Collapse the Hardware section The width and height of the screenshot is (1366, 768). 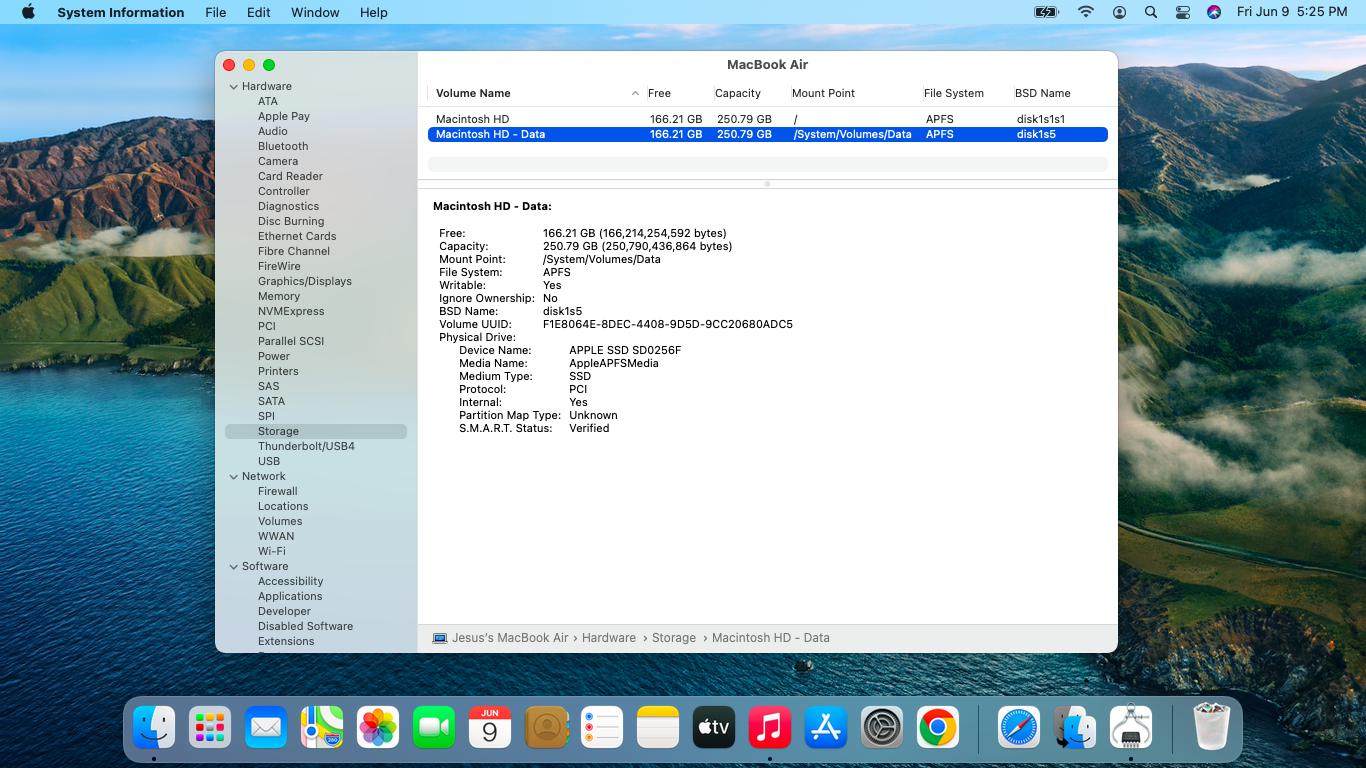click(x=233, y=86)
